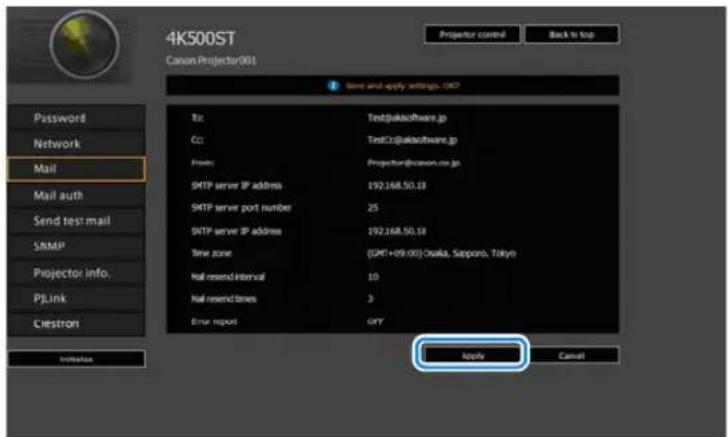Click the blue info icon in message bar

(x=333, y=86)
